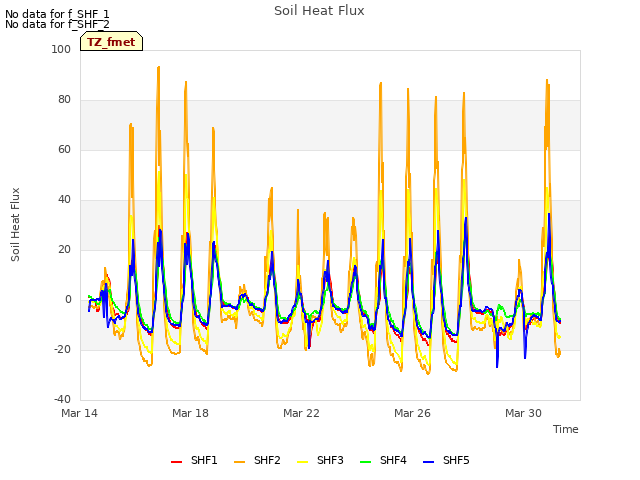The width and height of the screenshot is (640, 480).
Task: Click the red SHF1 legend color marker
Action: click(x=176, y=462)
